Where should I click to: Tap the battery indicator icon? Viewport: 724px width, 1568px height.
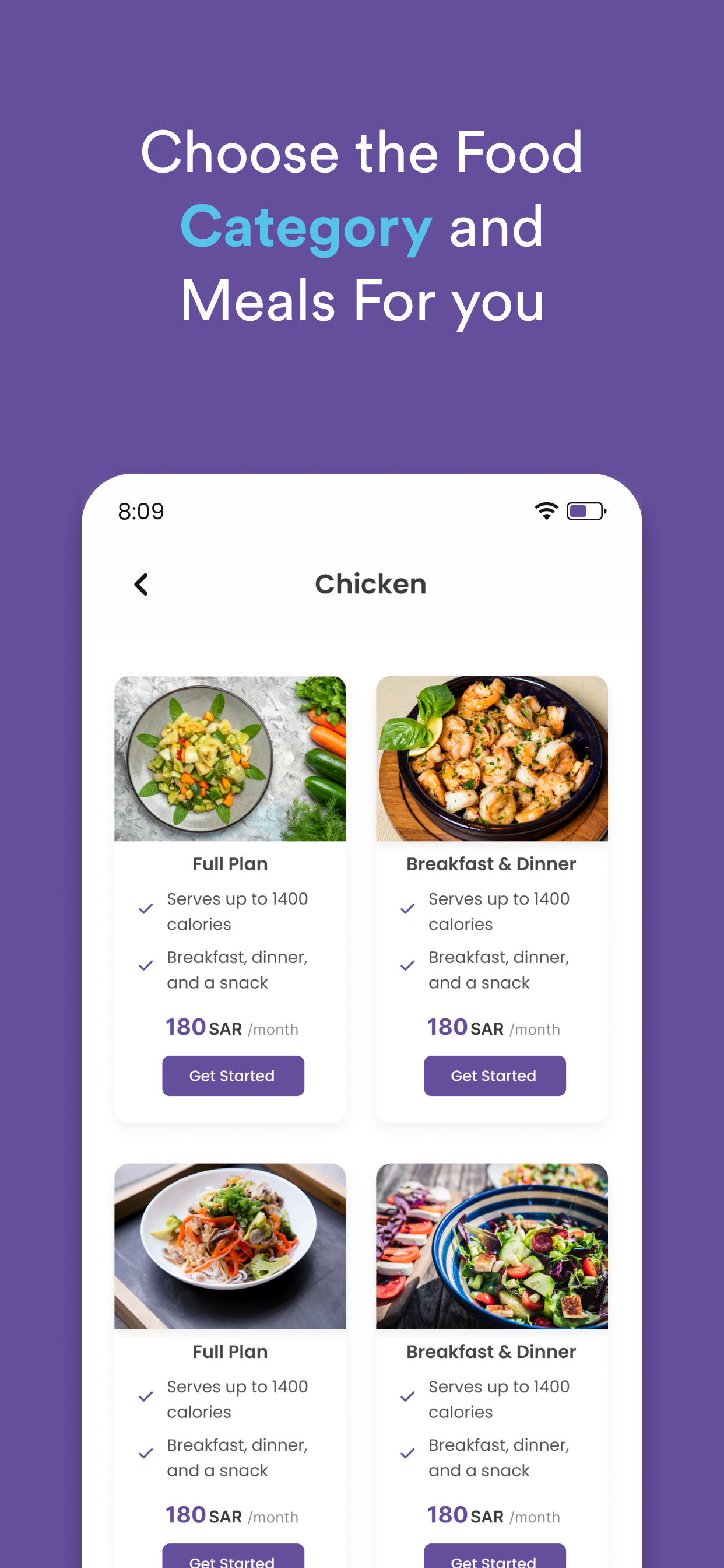pyautogui.click(x=586, y=510)
